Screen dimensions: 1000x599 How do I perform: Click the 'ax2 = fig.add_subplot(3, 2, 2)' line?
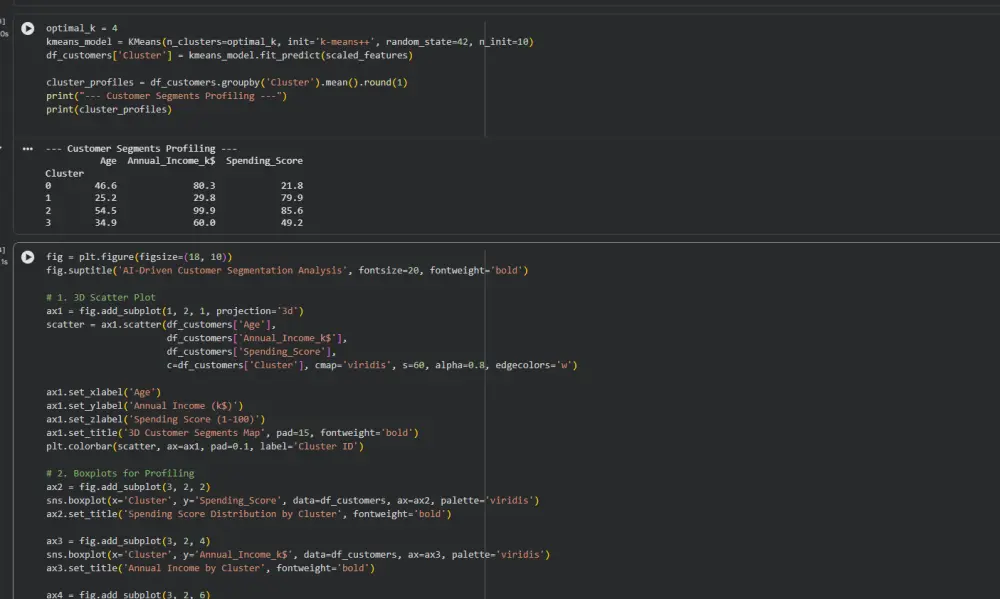click(128, 487)
